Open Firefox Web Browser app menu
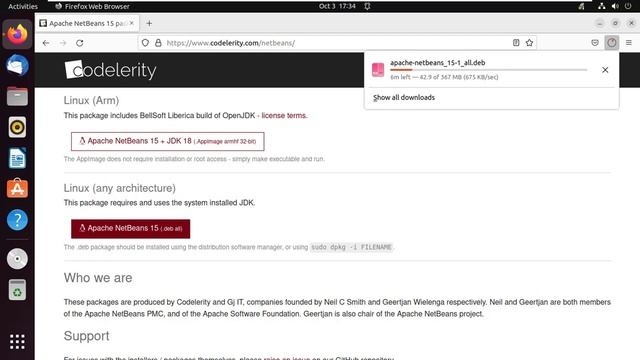Viewport: 640px width, 360px height. point(92,6)
